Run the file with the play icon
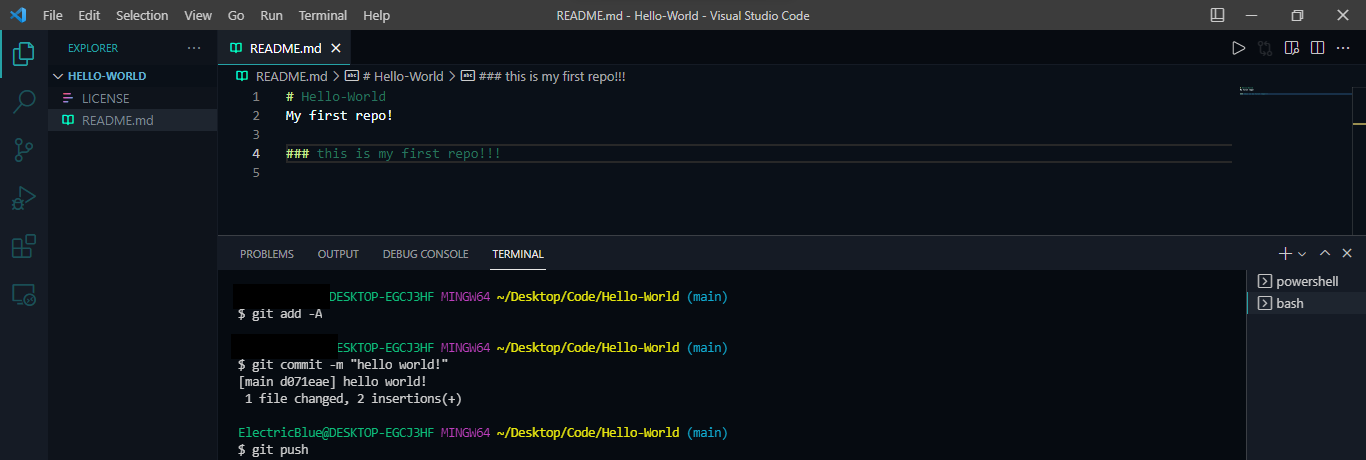The height and width of the screenshot is (460, 1366). 1238,48
